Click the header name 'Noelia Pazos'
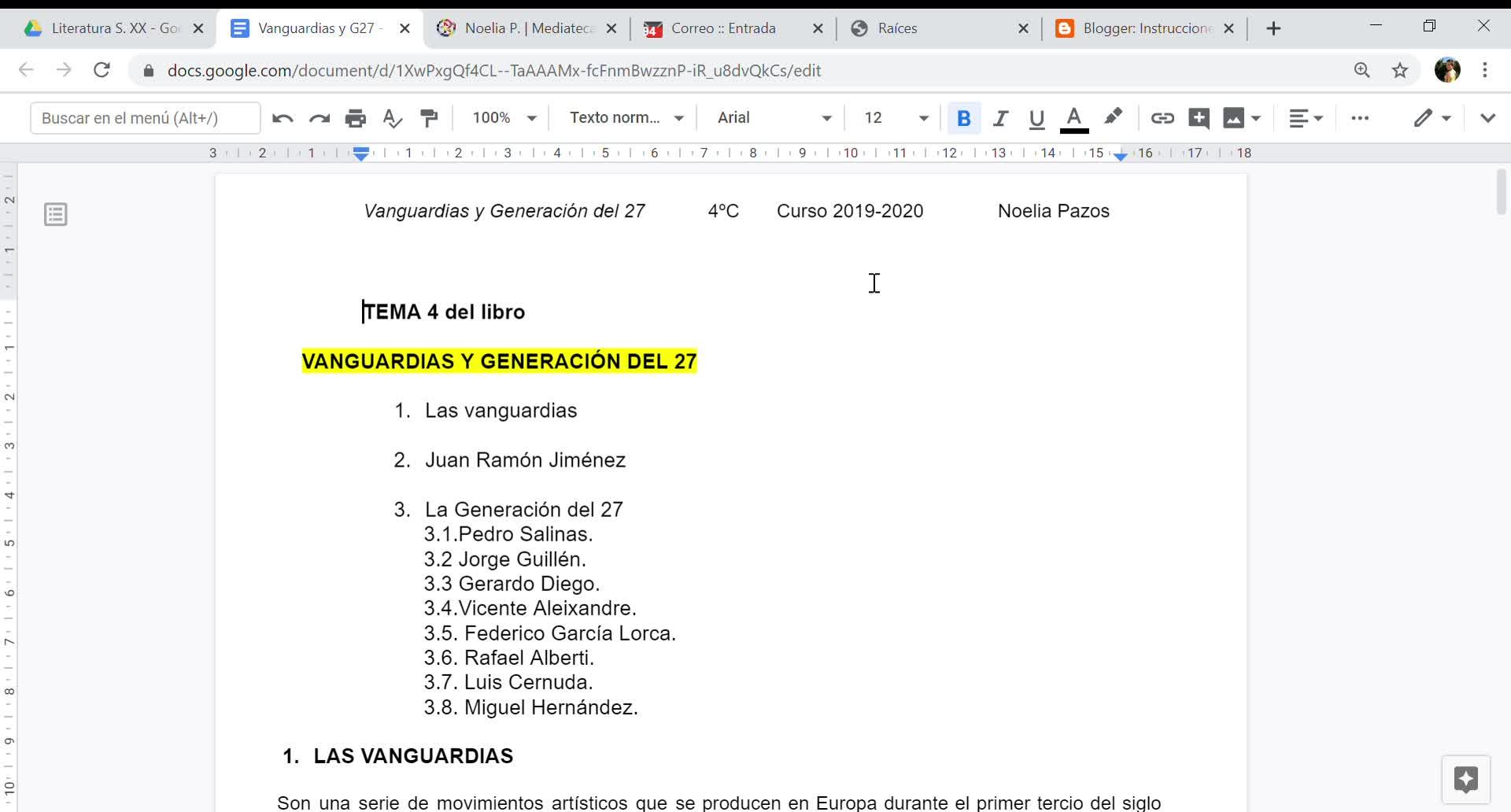The height and width of the screenshot is (812, 1511). (x=1054, y=211)
